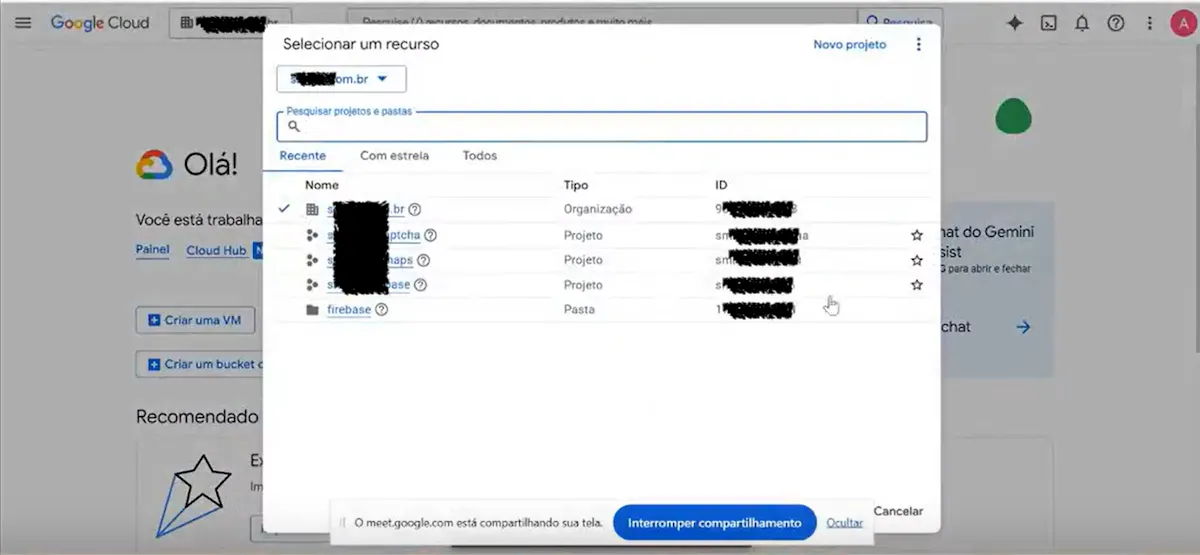Click Interromper compartilhamento button
Viewport: 1200px width, 555px height.
[x=715, y=523]
